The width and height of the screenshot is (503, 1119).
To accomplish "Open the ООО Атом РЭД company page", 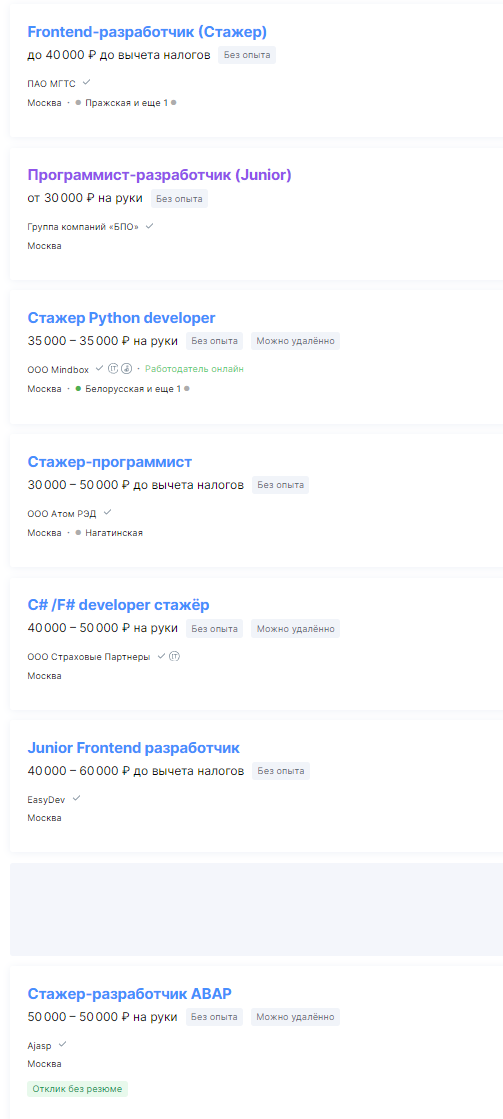I will (61, 513).
